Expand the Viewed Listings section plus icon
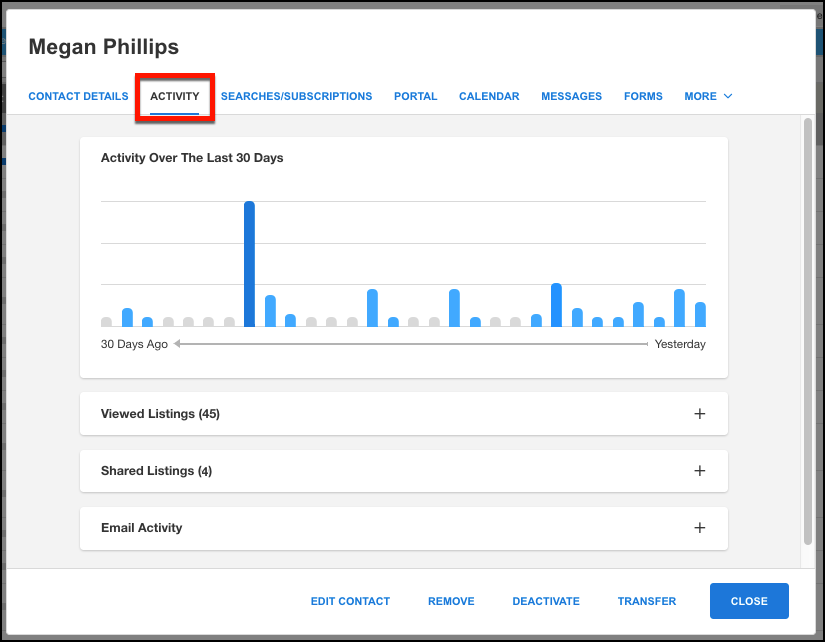 tap(700, 414)
